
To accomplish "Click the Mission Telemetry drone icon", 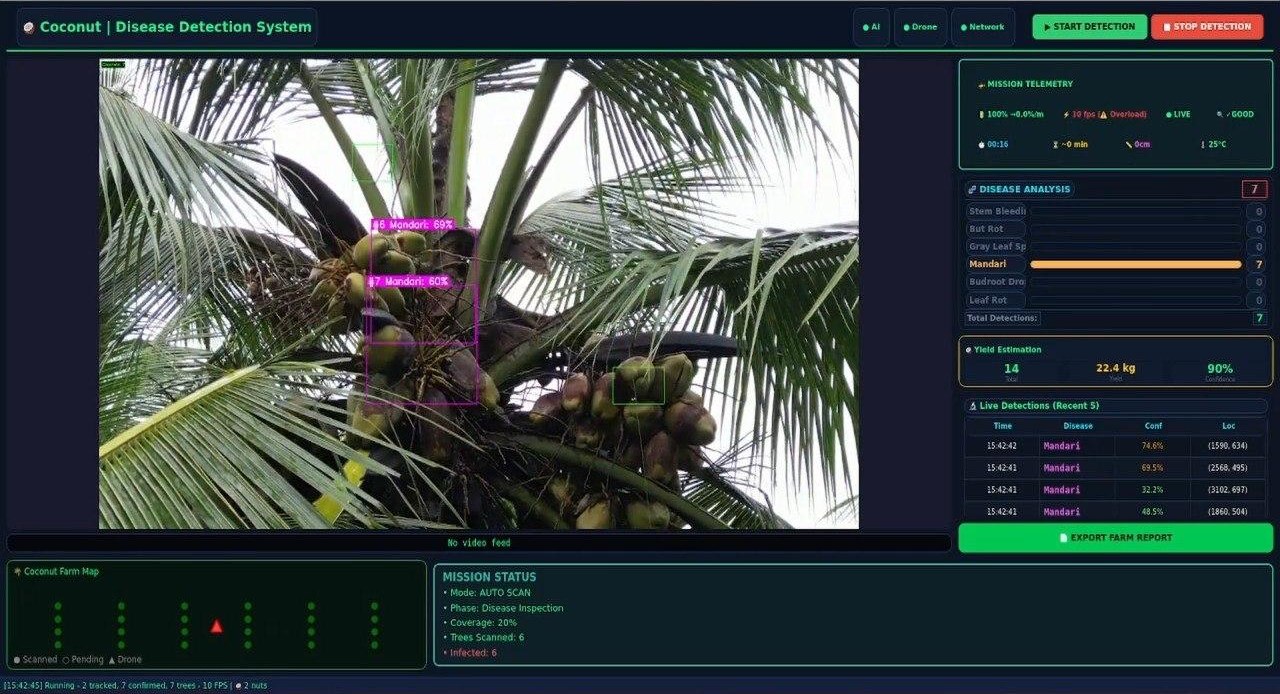I will pyautogui.click(x=981, y=85).
